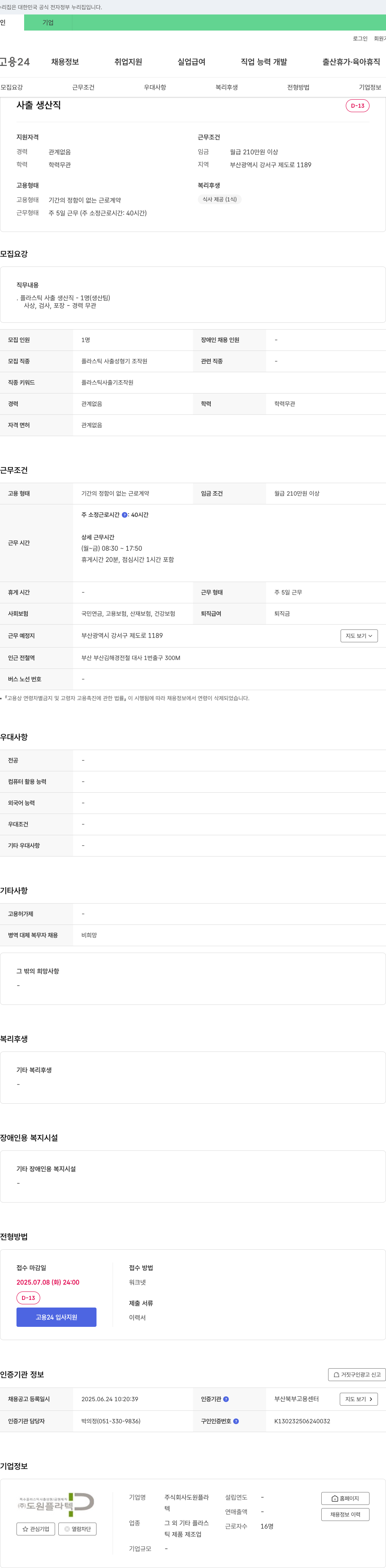386x1568 pixels.
Task: Add company with 관심기업 star button
Action: click(36, 1529)
